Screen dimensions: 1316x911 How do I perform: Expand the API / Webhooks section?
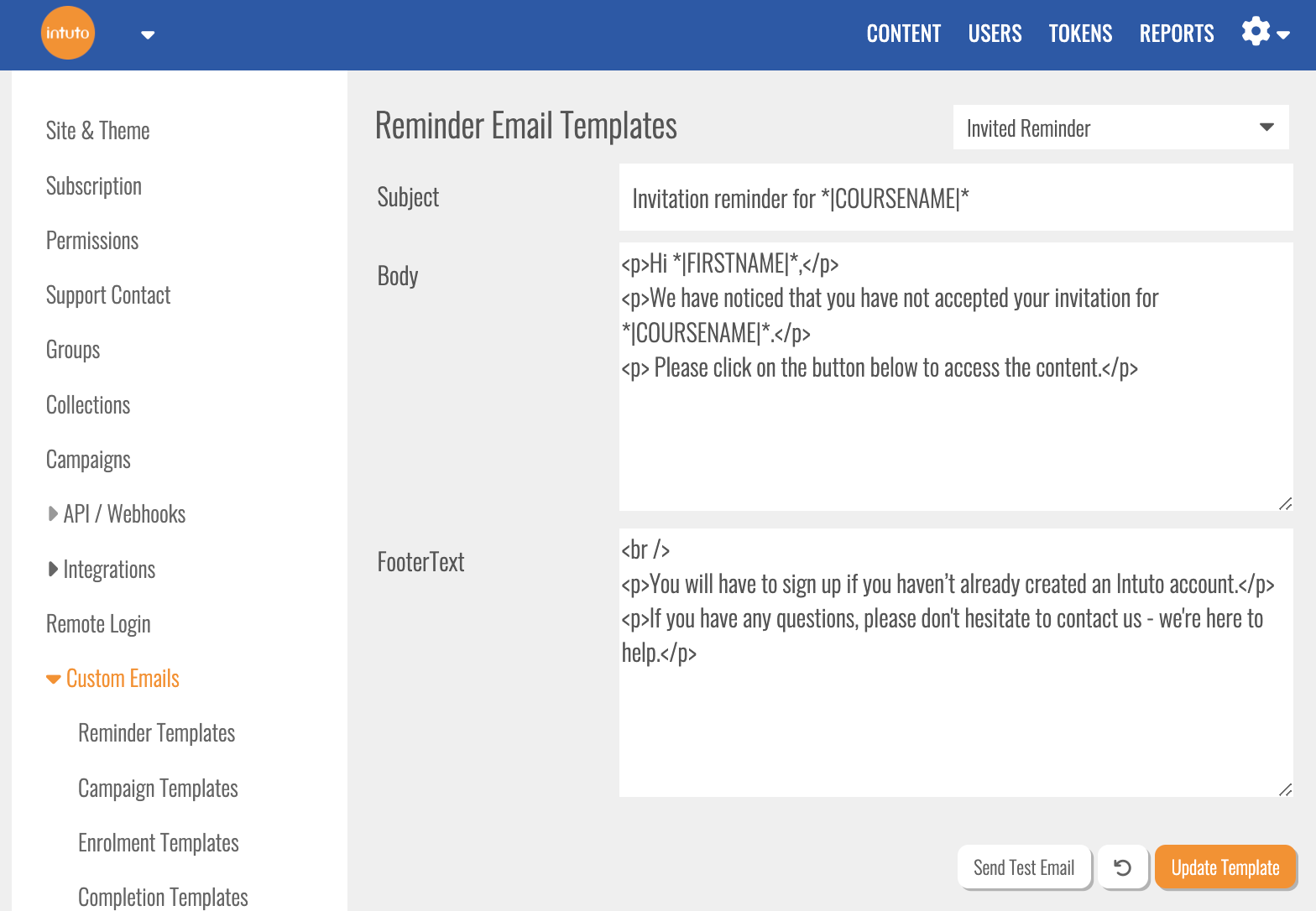pos(117,514)
